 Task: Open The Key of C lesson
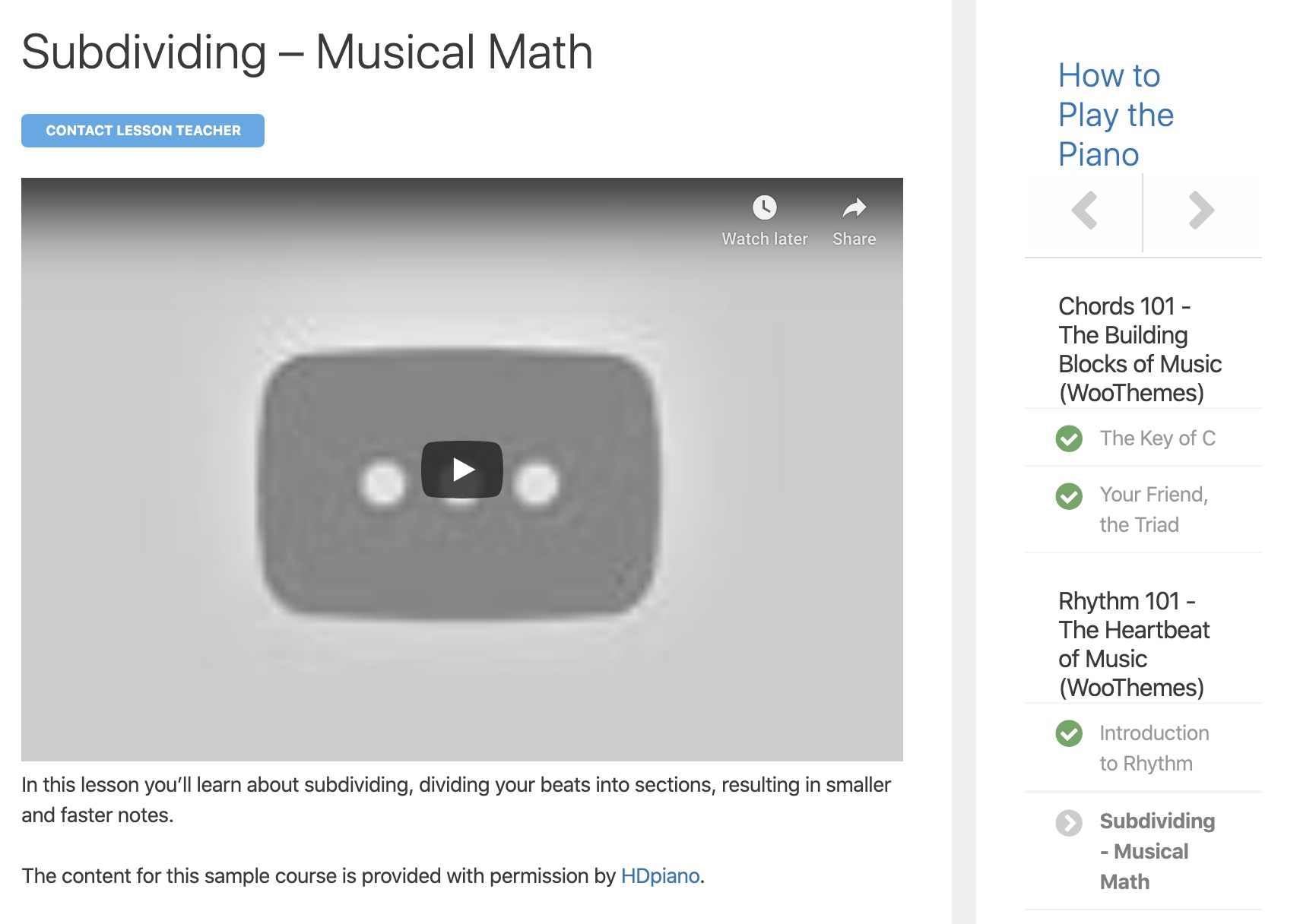[x=1157, y=438]
